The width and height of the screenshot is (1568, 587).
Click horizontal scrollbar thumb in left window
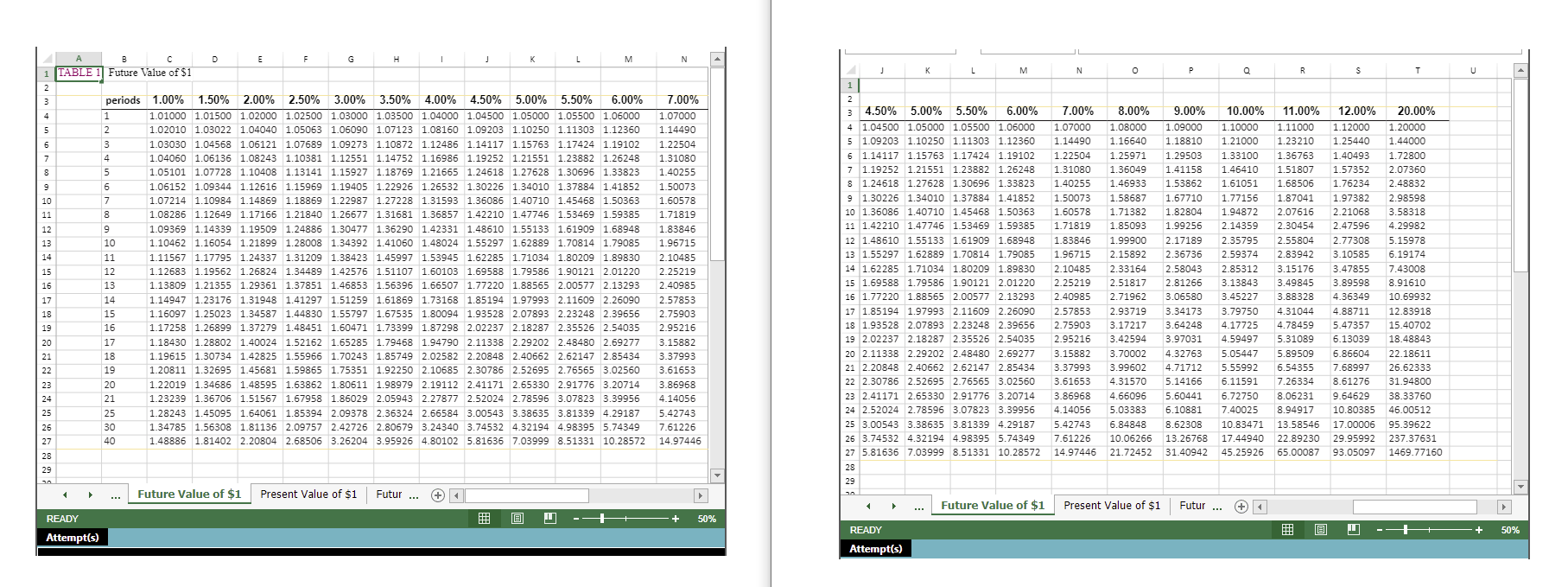(527, 495)
